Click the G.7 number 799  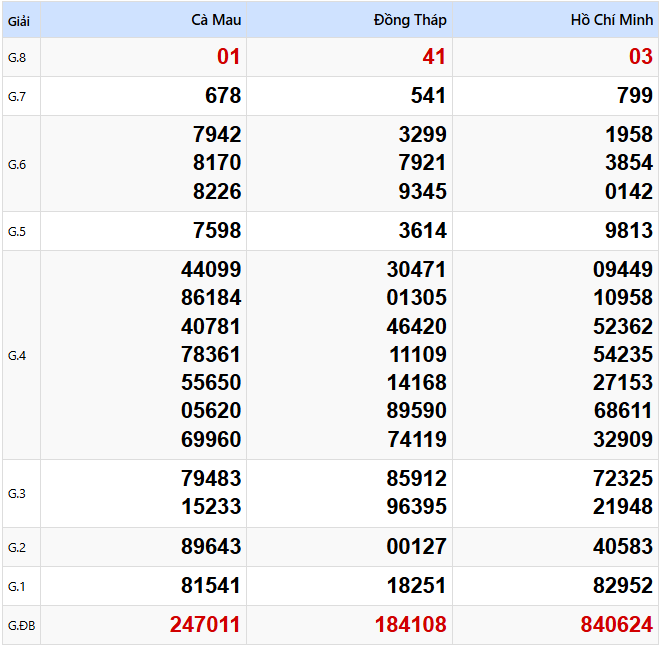[635, 95]
